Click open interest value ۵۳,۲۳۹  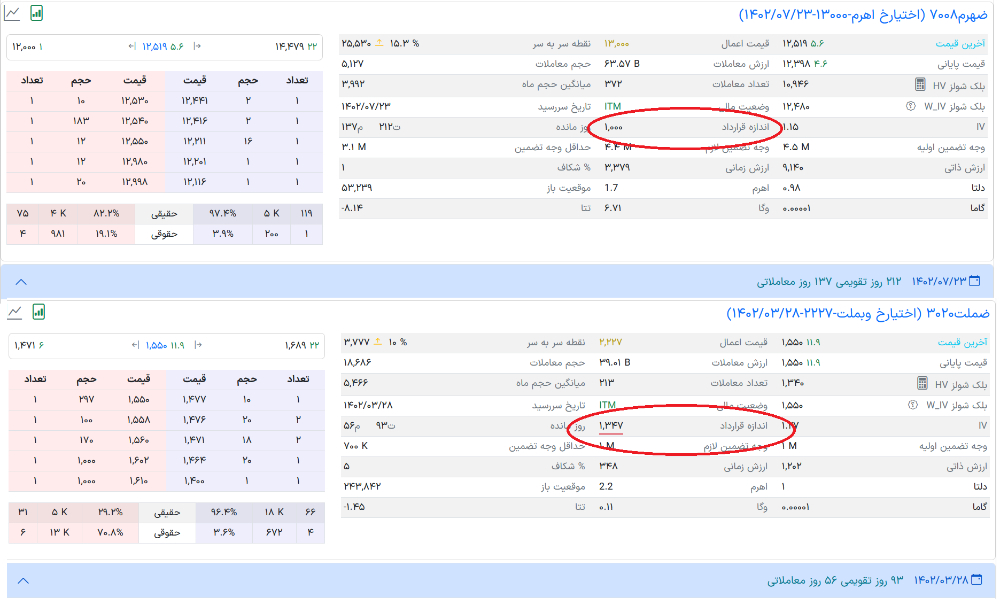(357, 187)
